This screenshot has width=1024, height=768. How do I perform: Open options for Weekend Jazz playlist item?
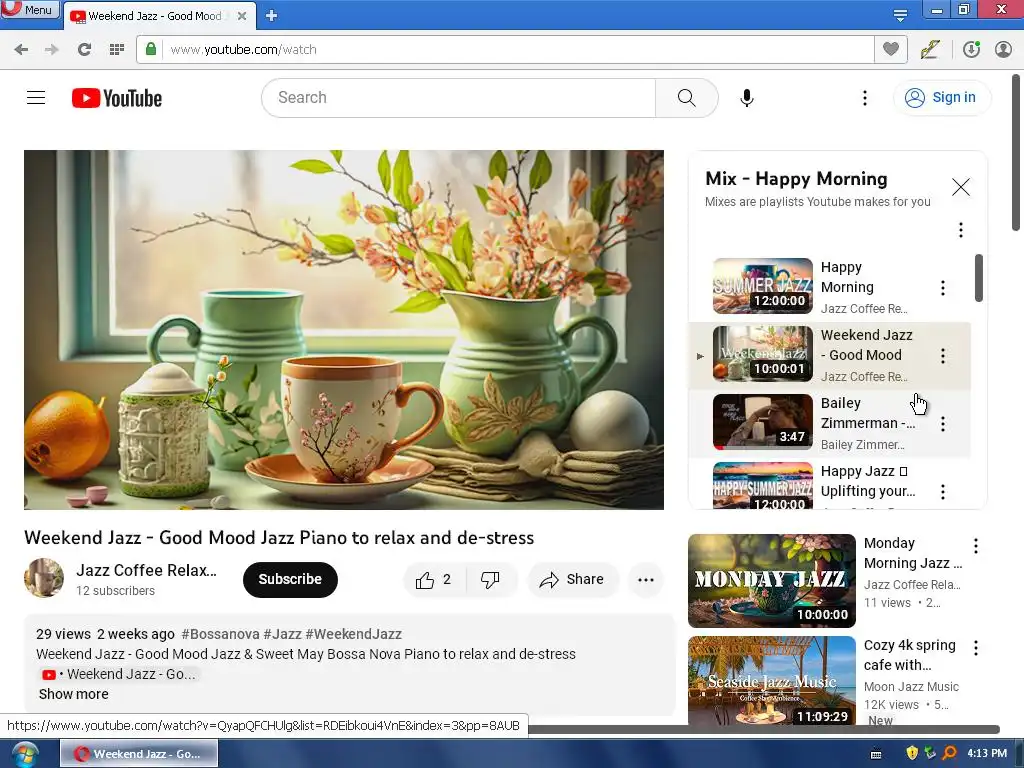[x=942, y=356]
